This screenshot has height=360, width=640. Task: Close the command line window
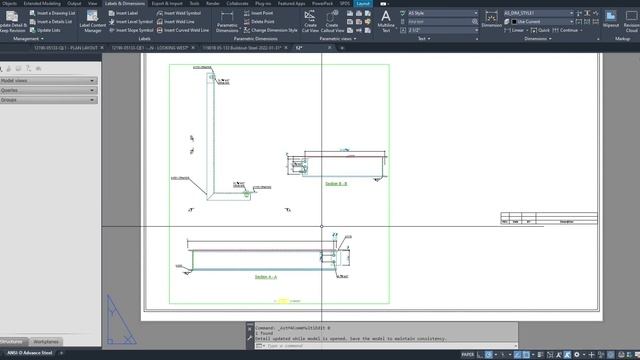point(250,329)
